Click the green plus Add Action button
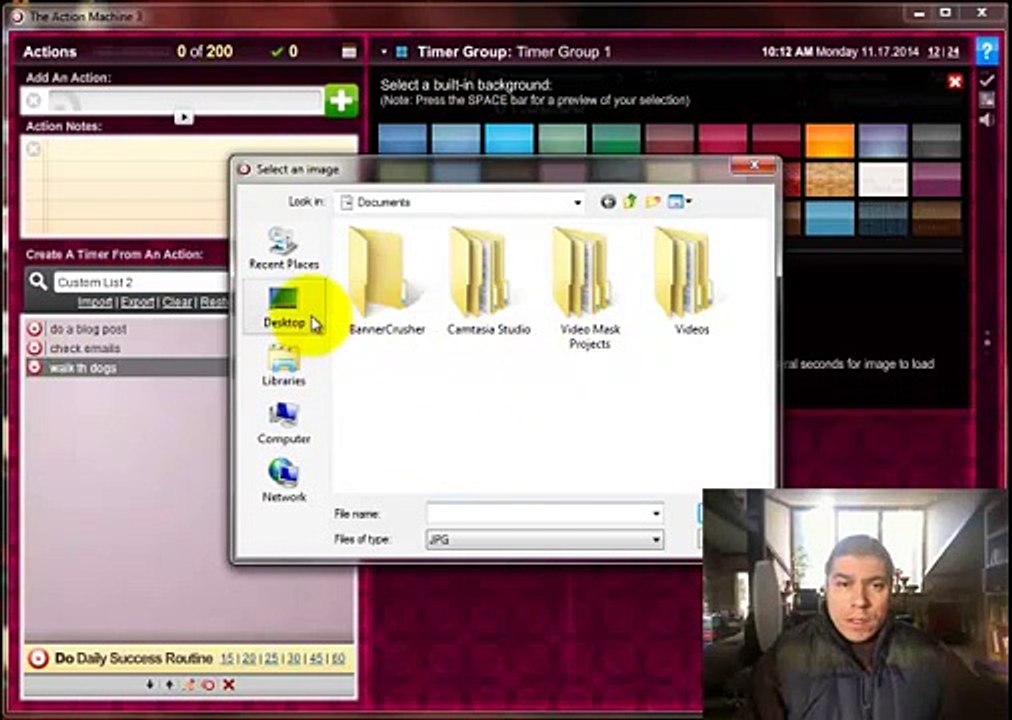Image resolution: width=1012 pixels, height=720 pixels. tap(341, 101)
